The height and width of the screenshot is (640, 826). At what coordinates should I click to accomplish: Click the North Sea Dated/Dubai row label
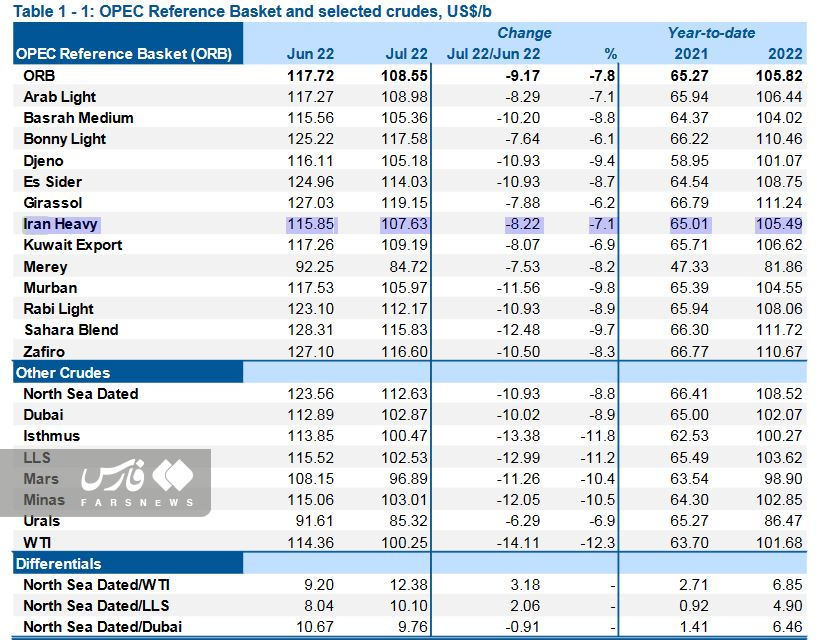coord(102,627)
